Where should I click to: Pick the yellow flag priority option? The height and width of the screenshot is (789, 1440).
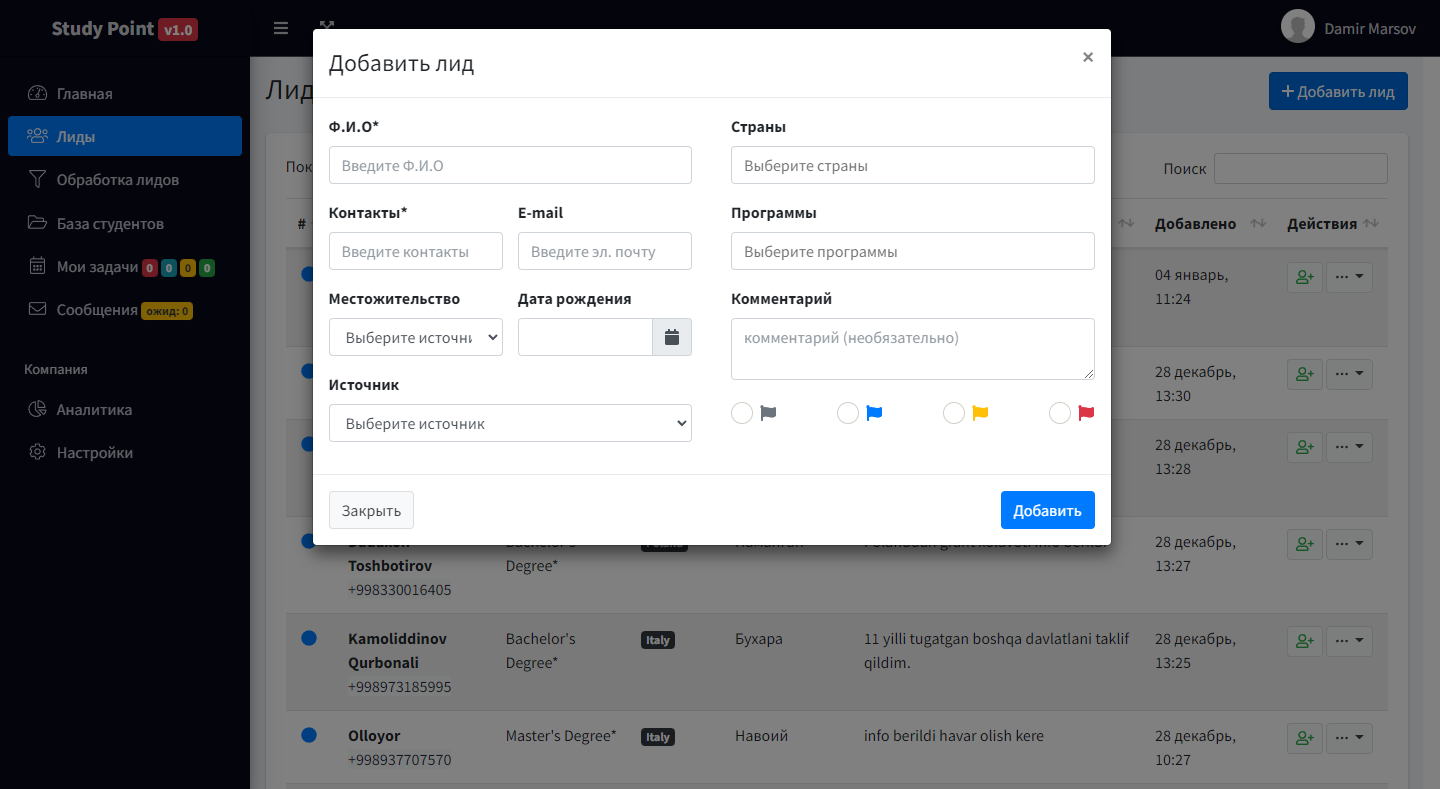click(x=954, y=413)
